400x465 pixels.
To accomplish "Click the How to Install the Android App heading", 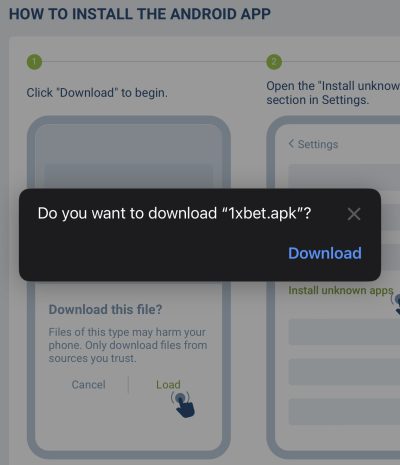I will click(140, 14).
